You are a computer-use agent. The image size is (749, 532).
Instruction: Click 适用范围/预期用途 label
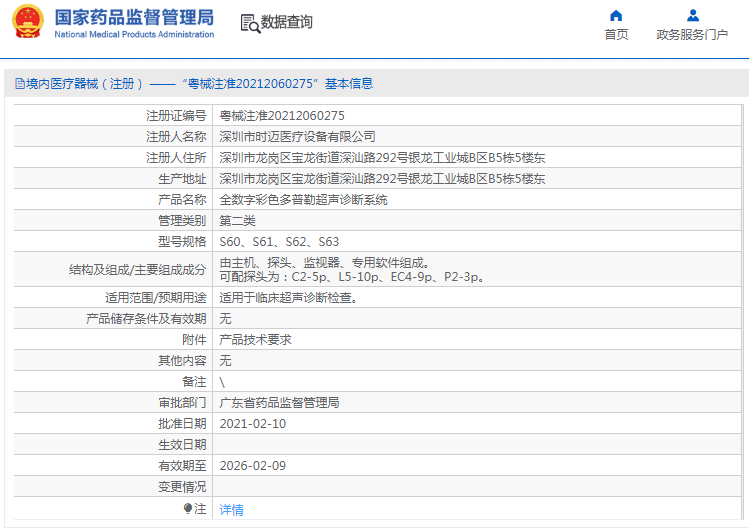156,298
